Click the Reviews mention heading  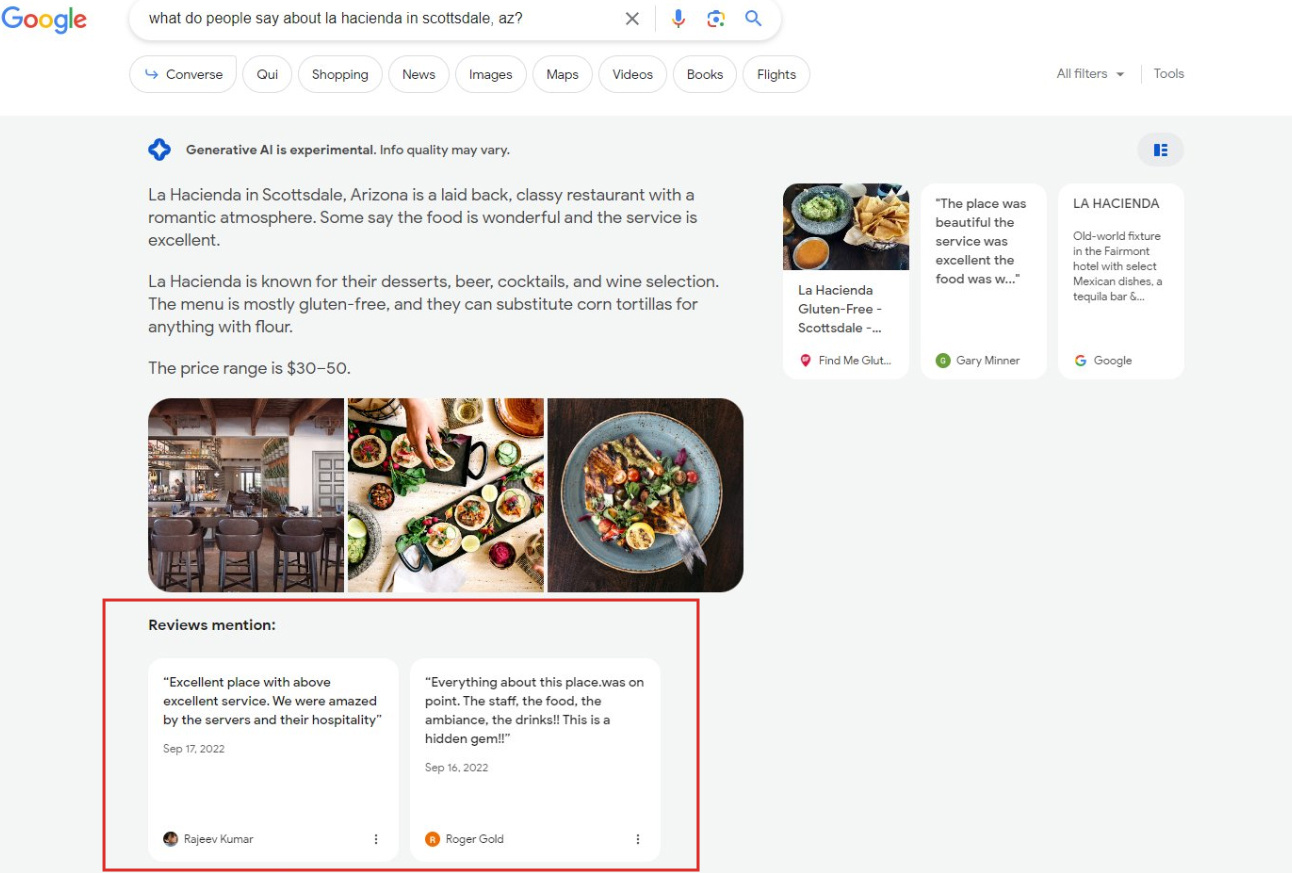pos(212,625)
